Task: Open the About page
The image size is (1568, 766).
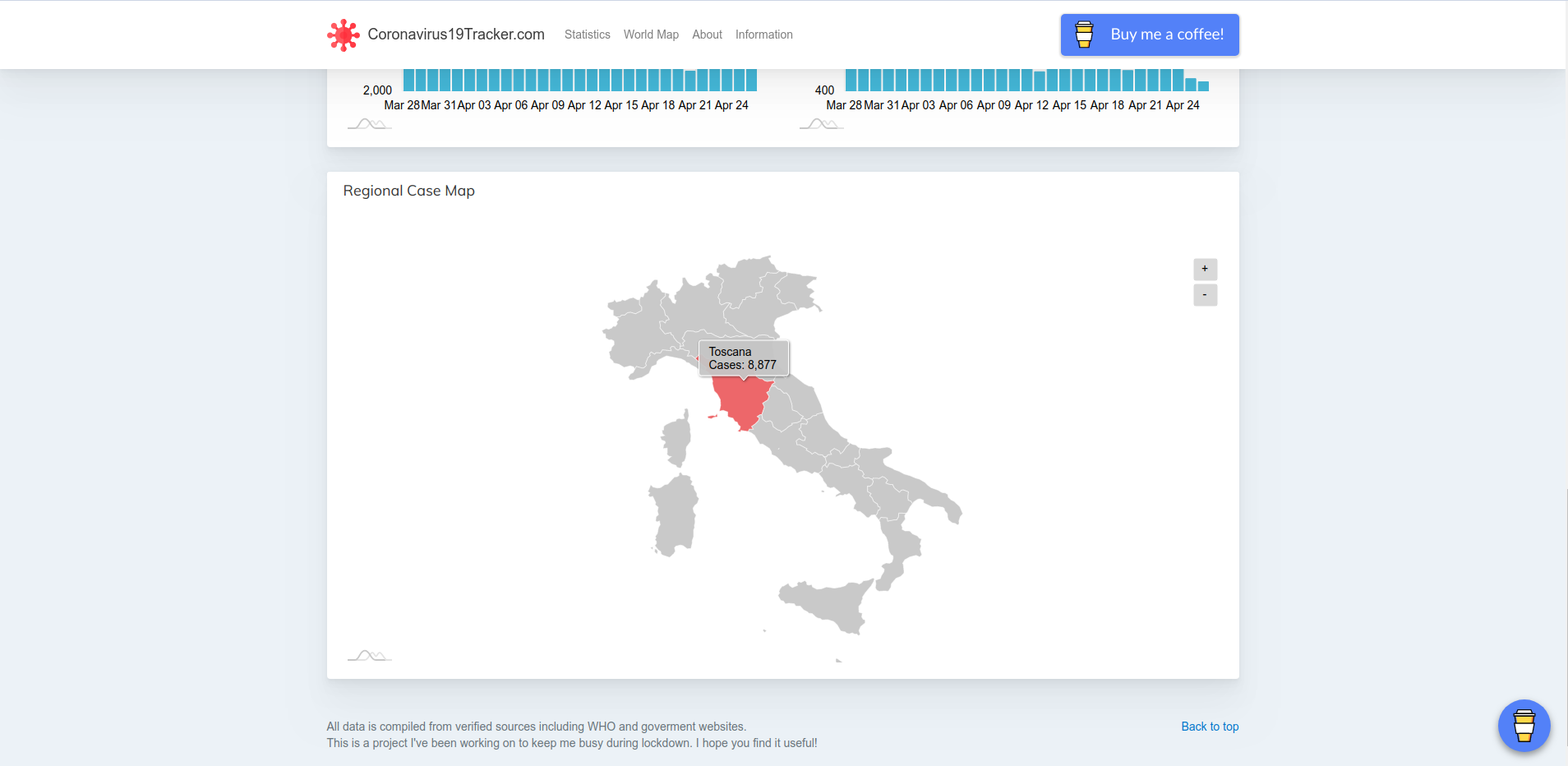Action: [x=707, y=35]
